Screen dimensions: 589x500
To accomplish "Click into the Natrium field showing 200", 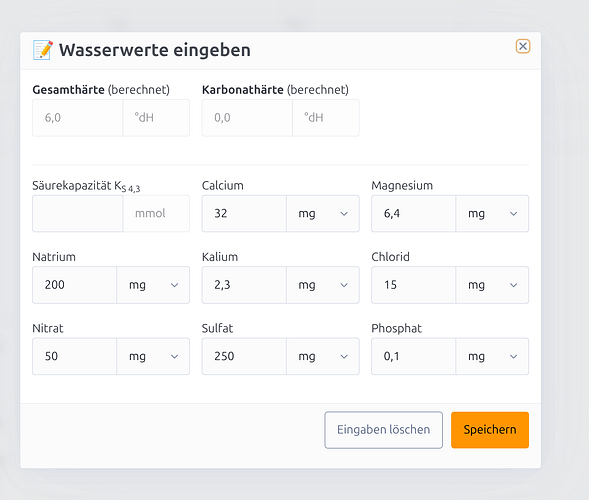I will (75, 285).
